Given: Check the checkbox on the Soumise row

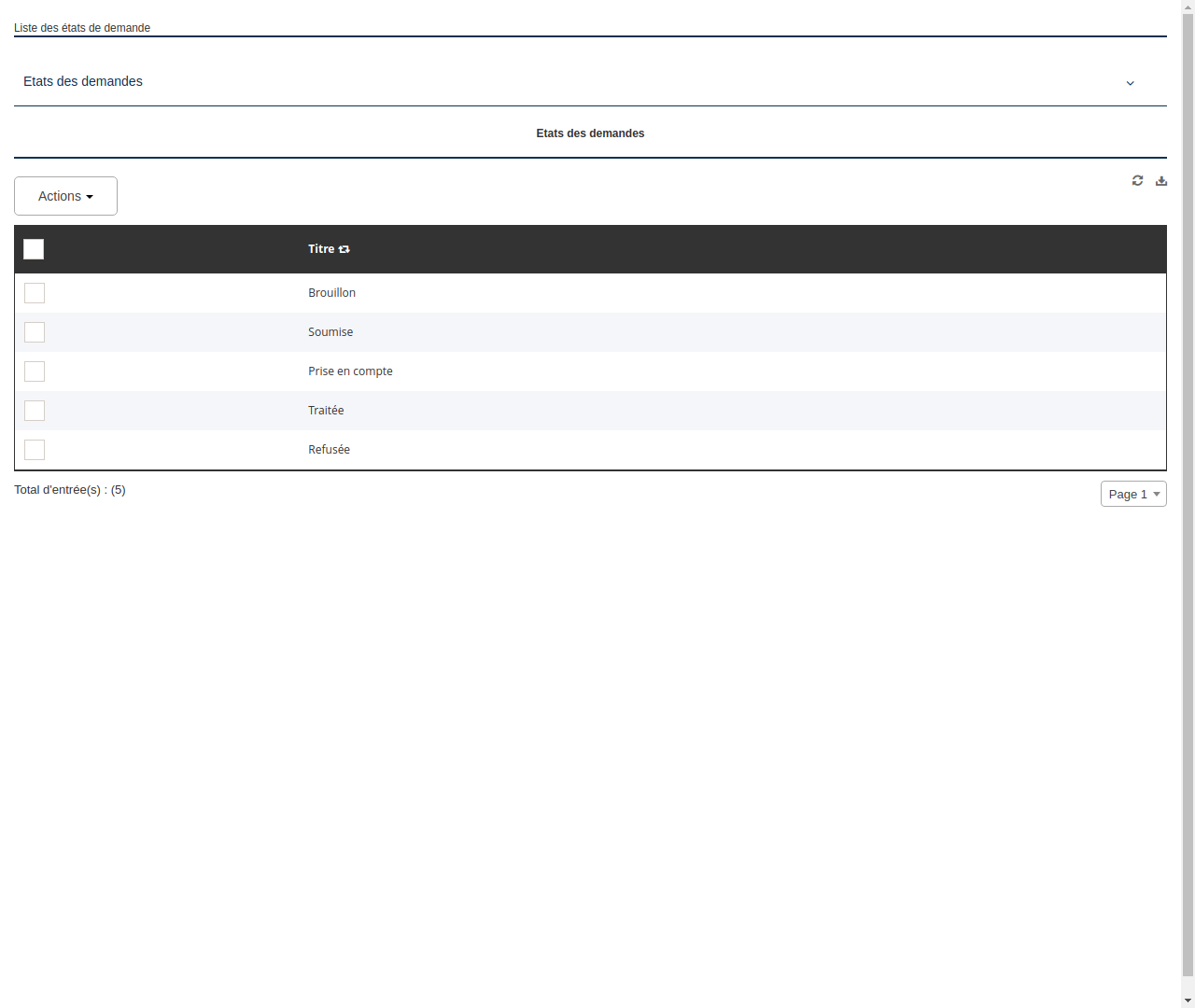Looking at the screenshot, I should 35,332.
